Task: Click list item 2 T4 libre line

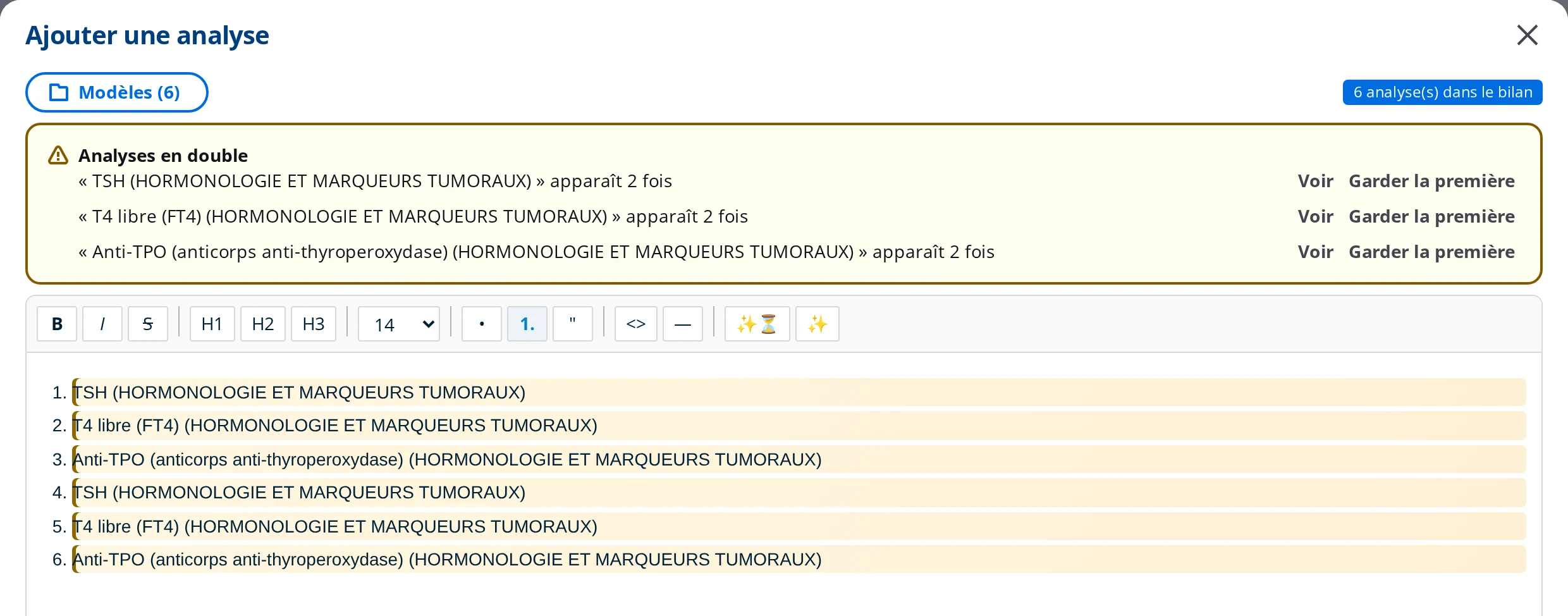Action: pos(799,426)
